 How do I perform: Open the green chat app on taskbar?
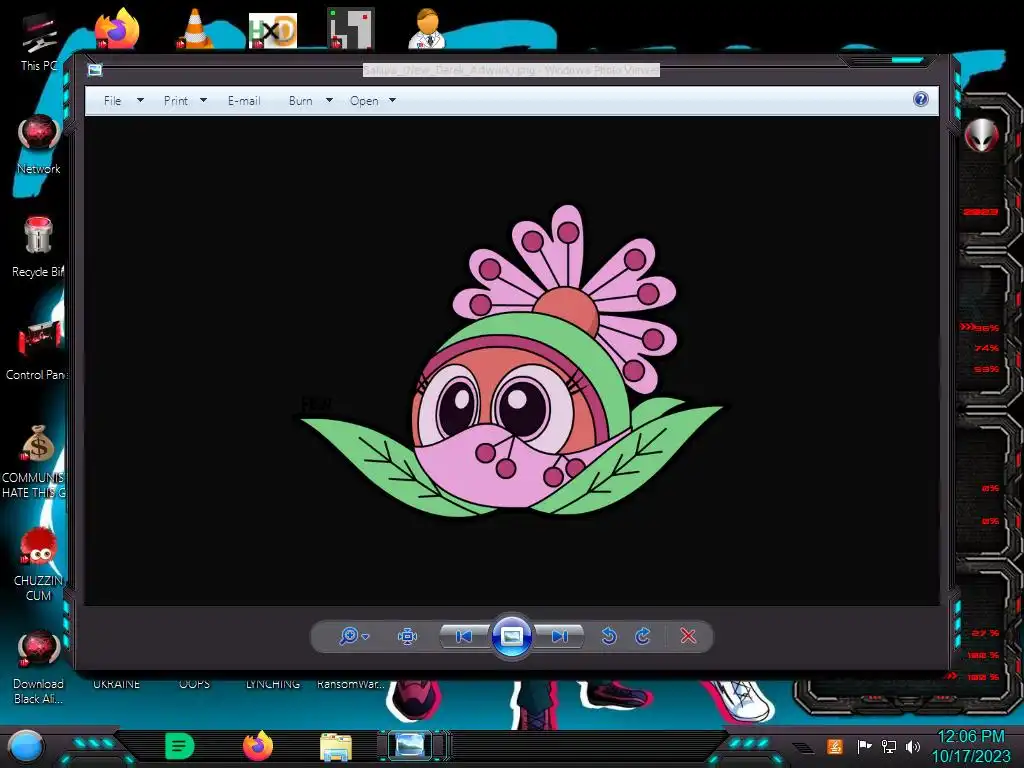pyautogui.click(x=180, y=746)
